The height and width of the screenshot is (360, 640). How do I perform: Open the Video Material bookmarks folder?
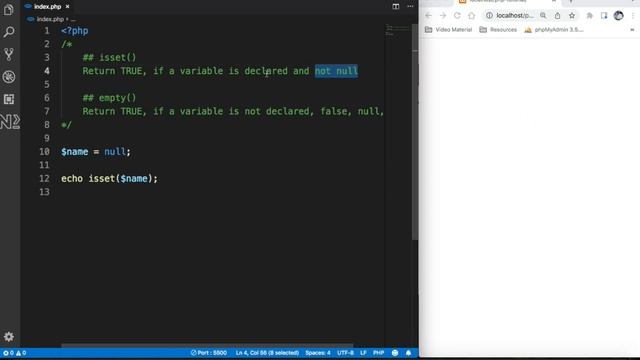(x=448, y=30)
